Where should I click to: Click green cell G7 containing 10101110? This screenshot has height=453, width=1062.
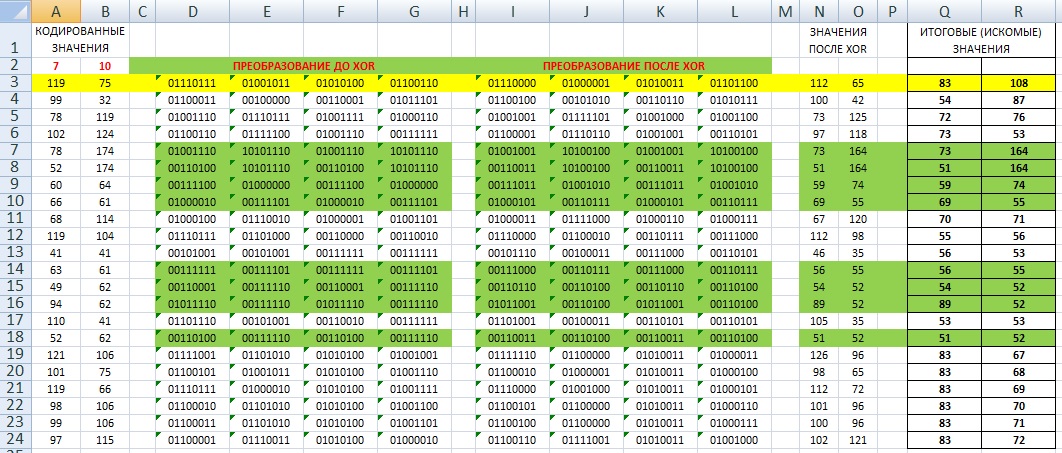[x=413, y=150]
